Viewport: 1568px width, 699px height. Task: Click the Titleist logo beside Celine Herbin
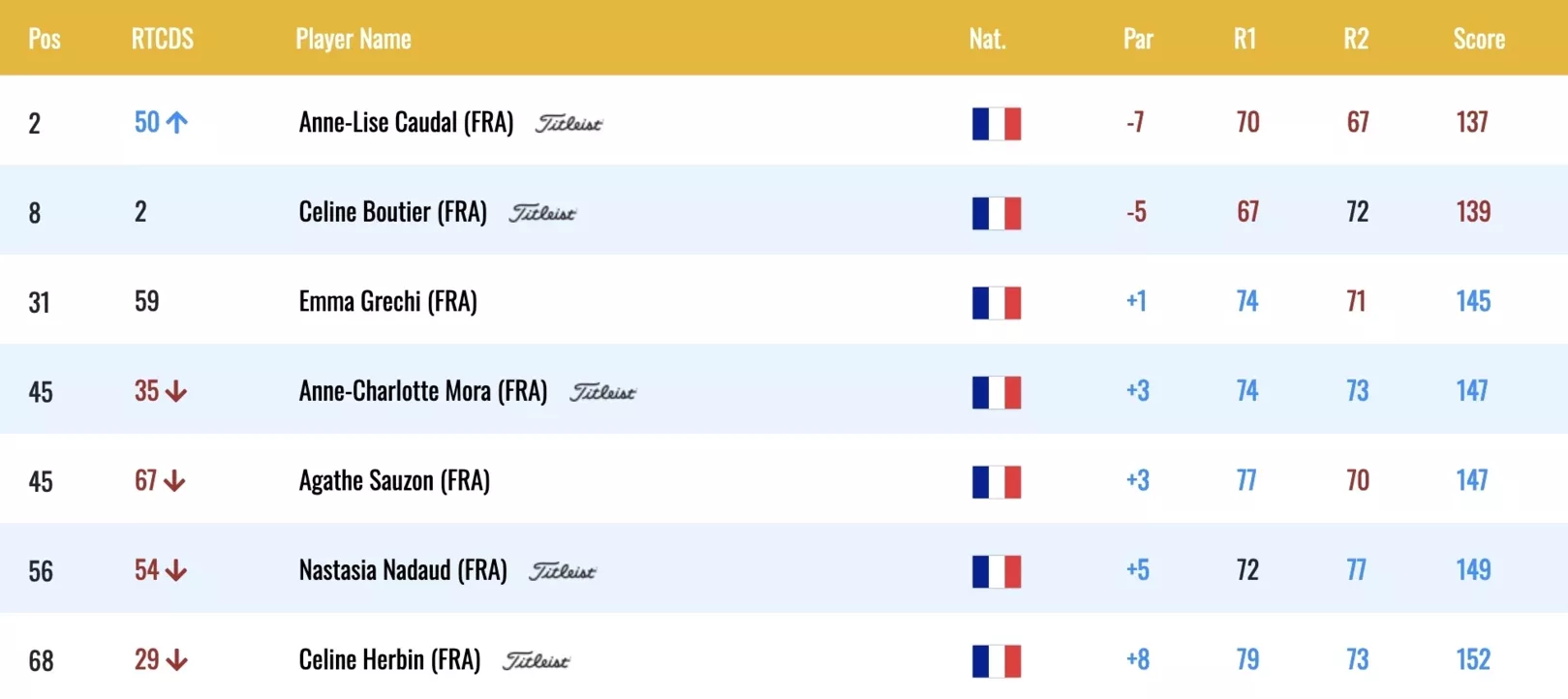(536, 661)
